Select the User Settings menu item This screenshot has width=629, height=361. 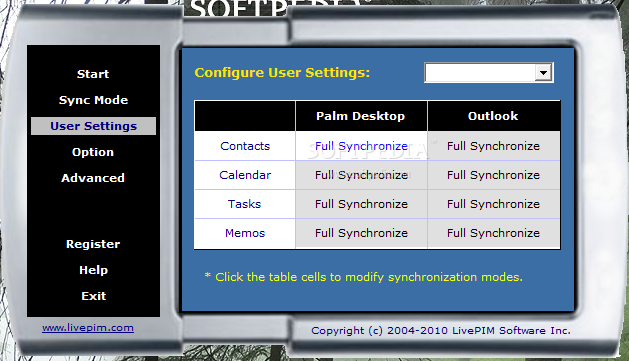click(x=93, y=126)
